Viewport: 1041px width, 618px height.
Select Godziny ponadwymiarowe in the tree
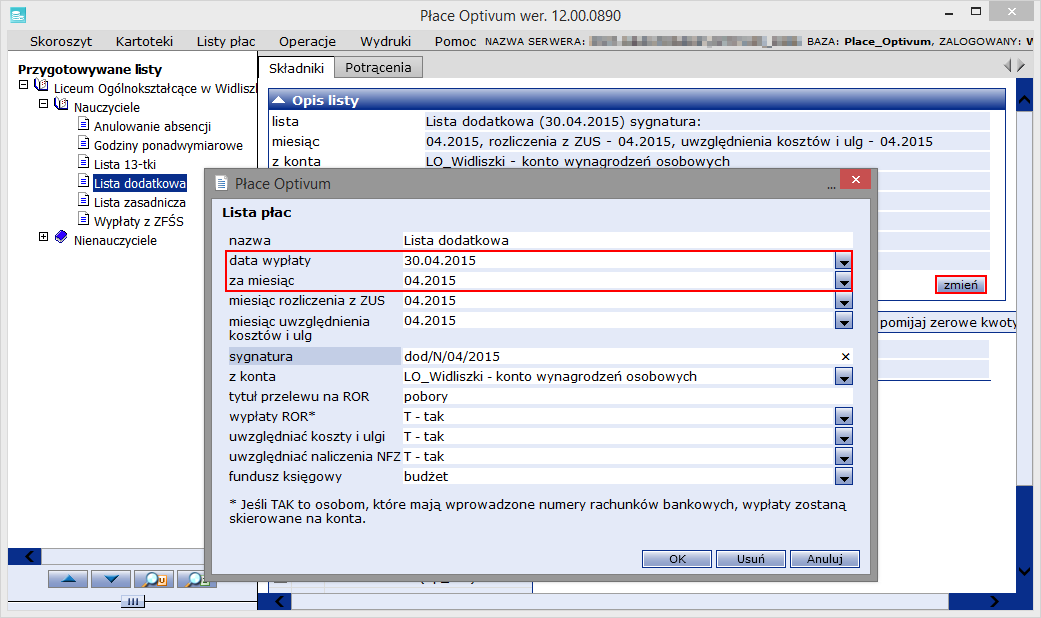pyautogui.click(x=169, y=145)
